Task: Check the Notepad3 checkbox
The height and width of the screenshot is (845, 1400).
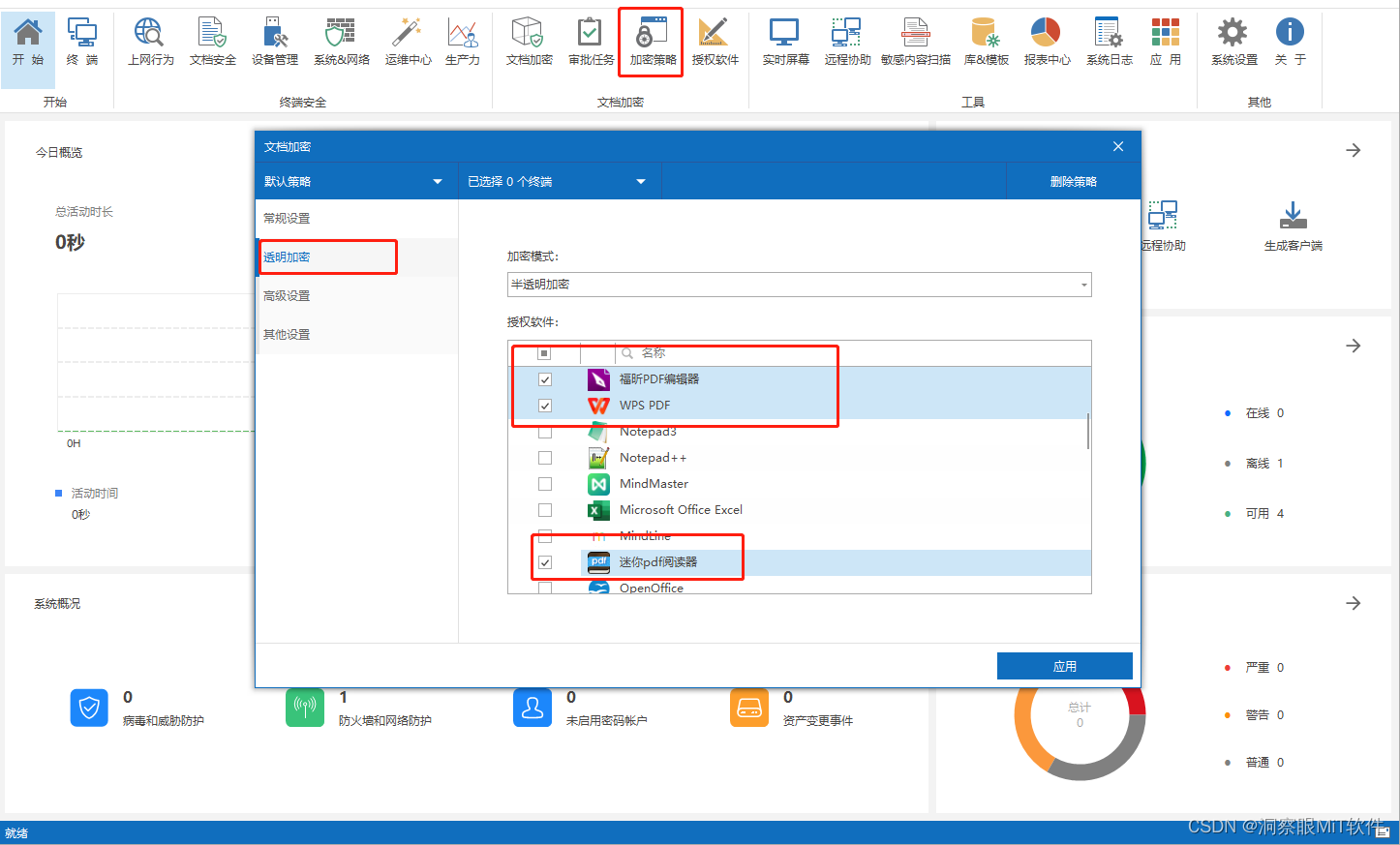Action: (545, 432)
